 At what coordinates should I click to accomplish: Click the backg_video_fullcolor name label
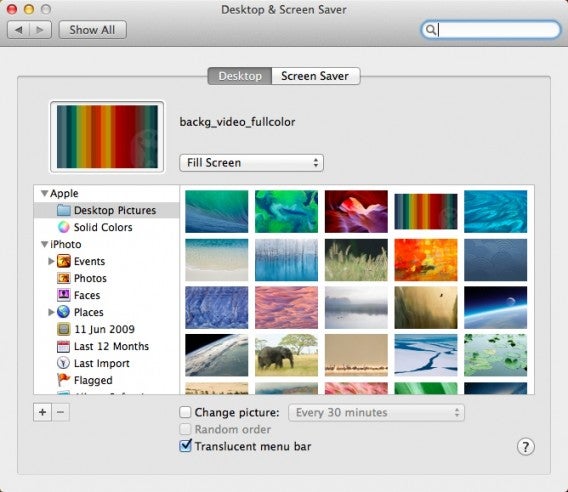237,122
